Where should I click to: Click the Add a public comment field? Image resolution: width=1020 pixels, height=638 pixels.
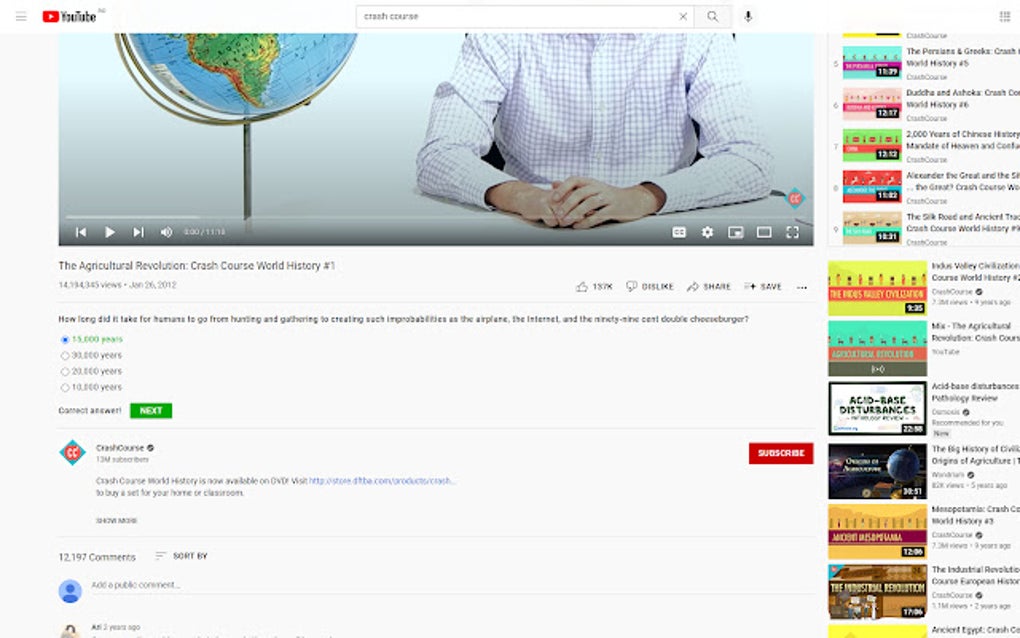coord(452,585)
